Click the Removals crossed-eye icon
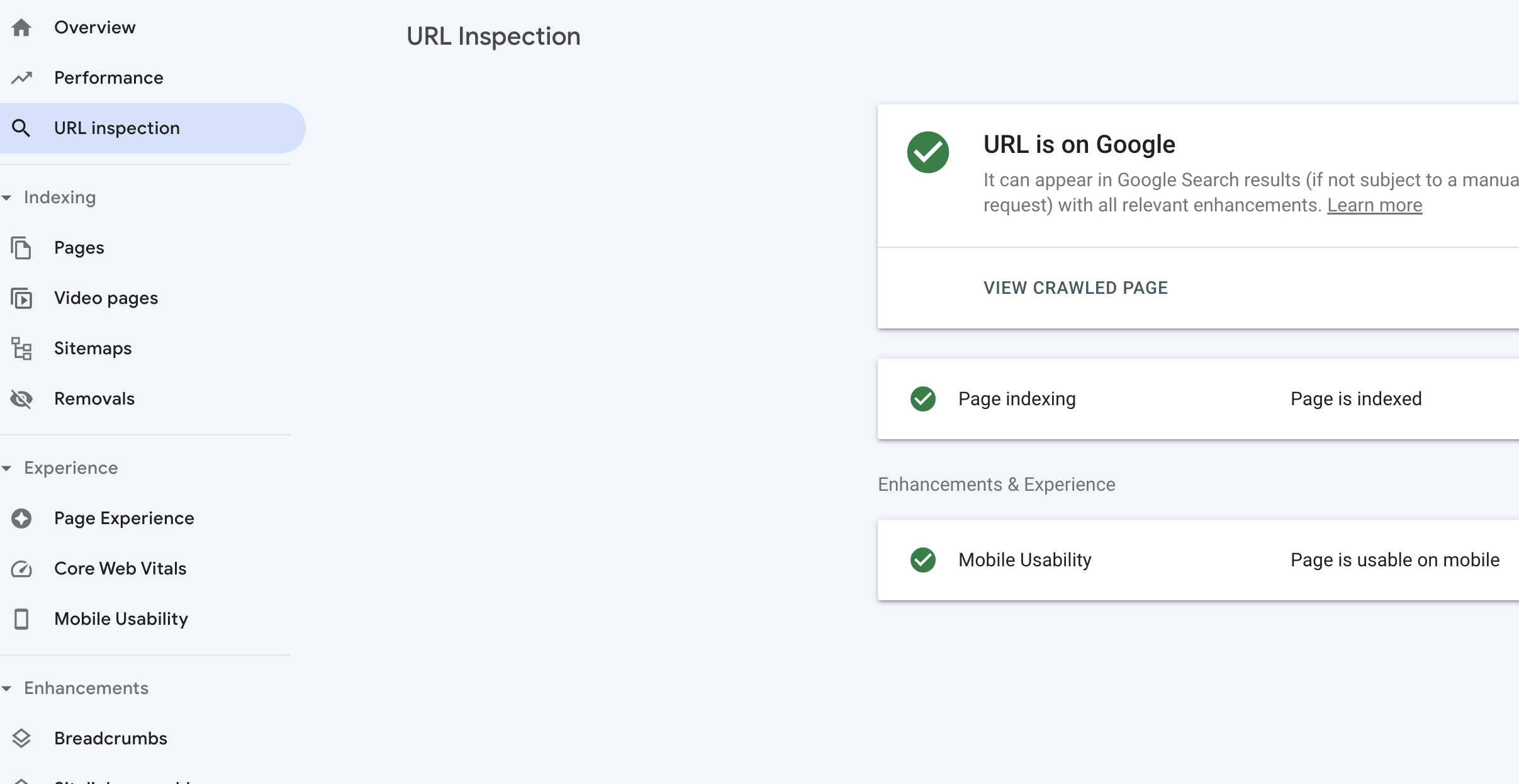This screenshot has width=1519, height=784. pyautogui.click(x=21, y=399)
